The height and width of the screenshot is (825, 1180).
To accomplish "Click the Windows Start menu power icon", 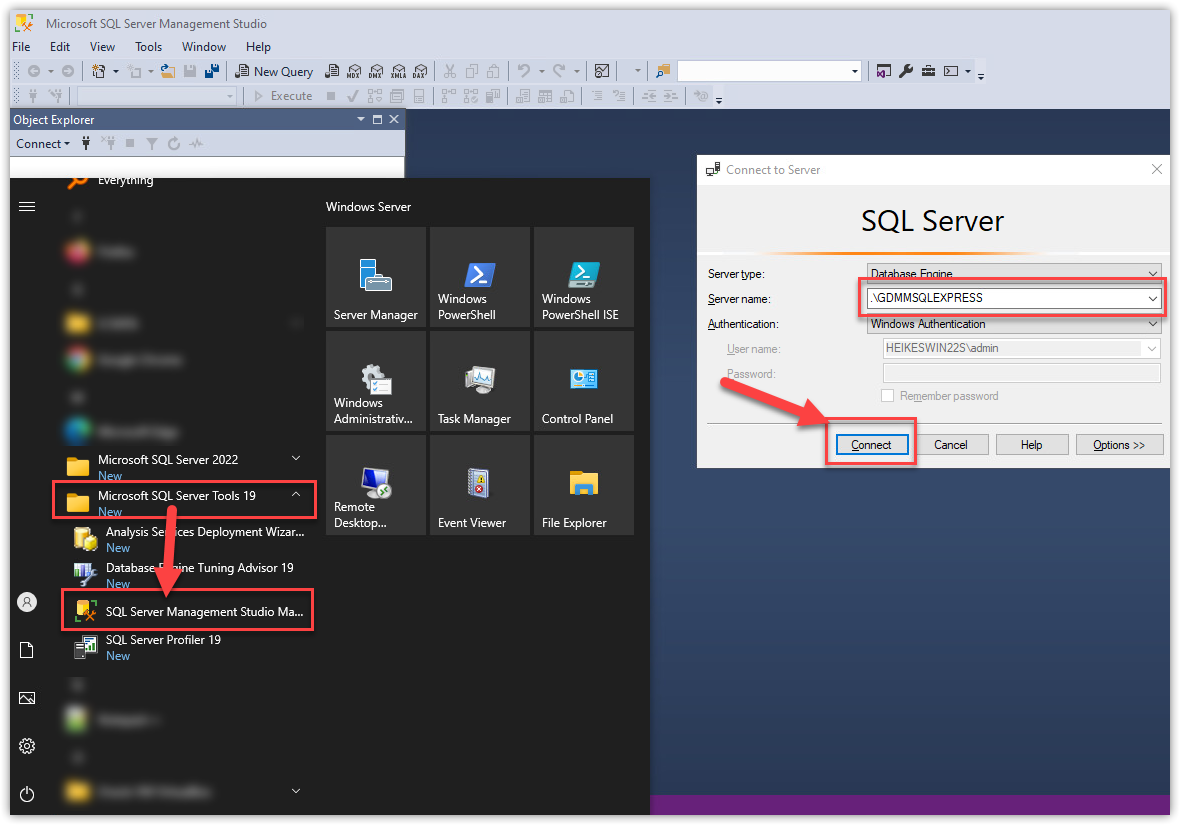I will 27,794.
